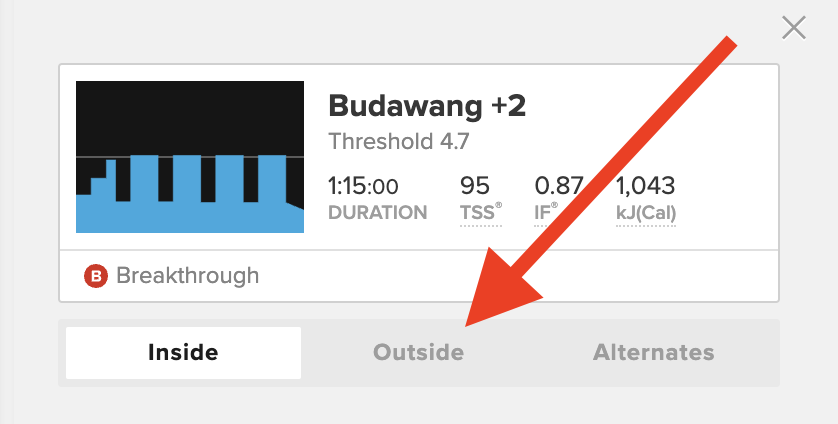The image size is (838, 424).
Task: Open the Alternates tab
Action: [x=654, y=353]
